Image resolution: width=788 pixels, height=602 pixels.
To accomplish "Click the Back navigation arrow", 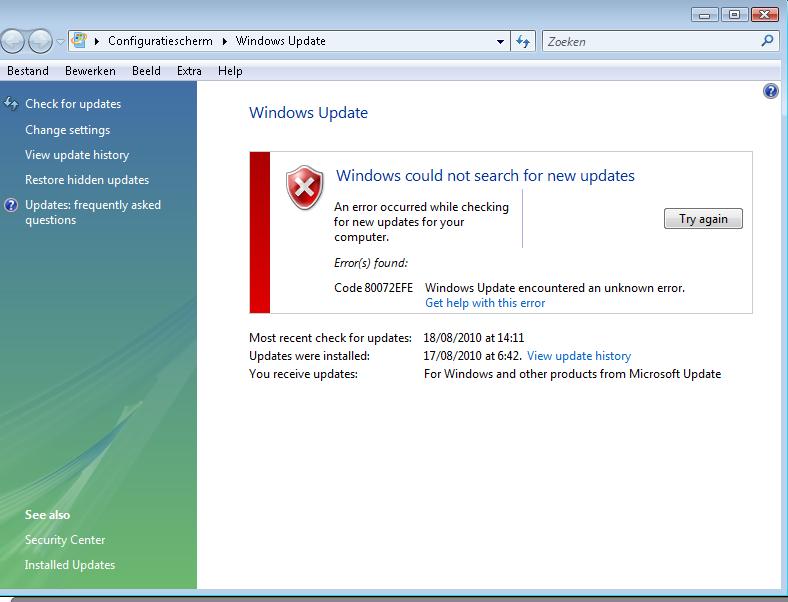I will click(x=13, y=41).
